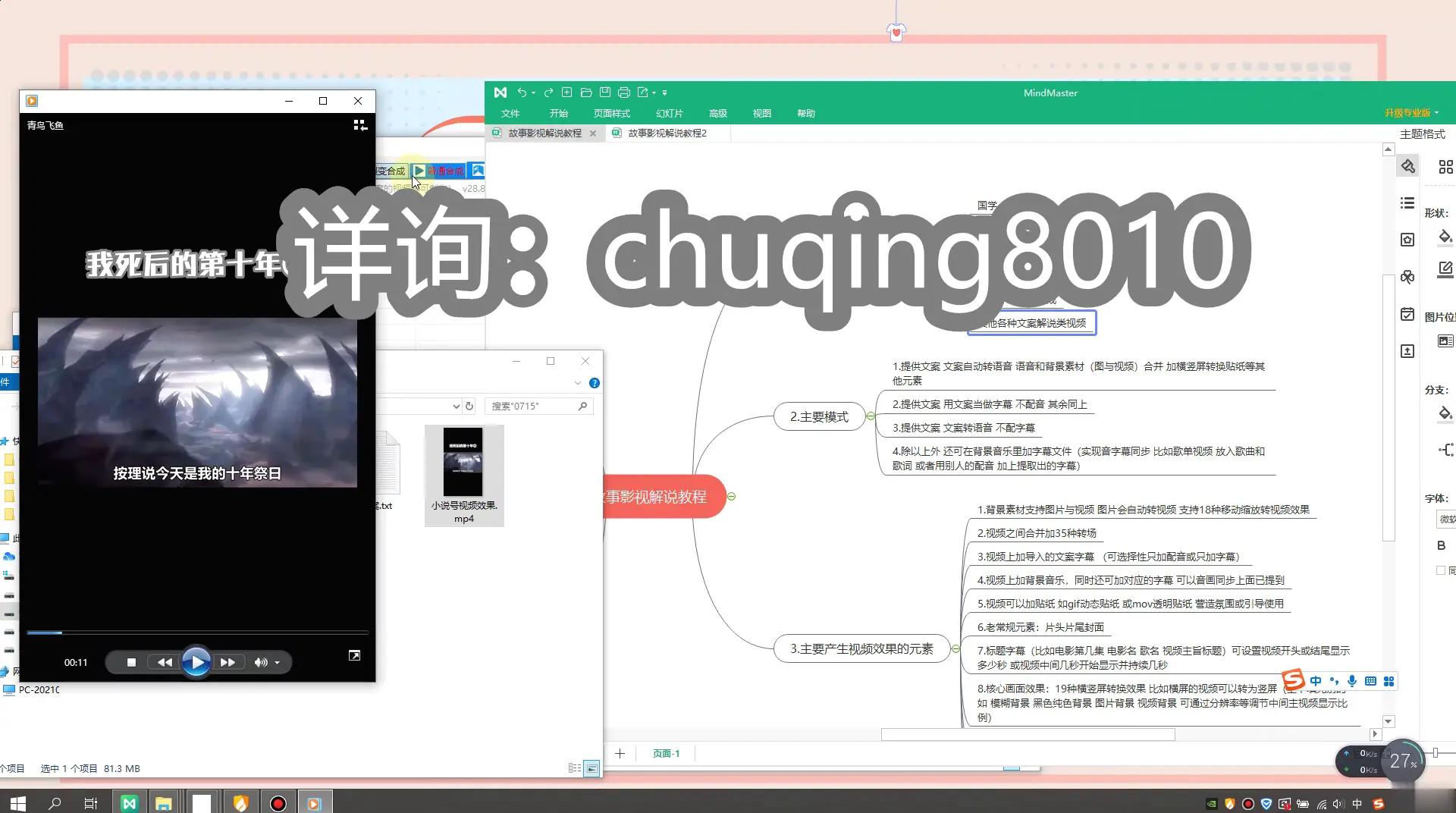The width and height of the screenshot is (1456, 813).
Task: Open the upload arrow panel icon in sidebar
Action: coord(1408,351)
